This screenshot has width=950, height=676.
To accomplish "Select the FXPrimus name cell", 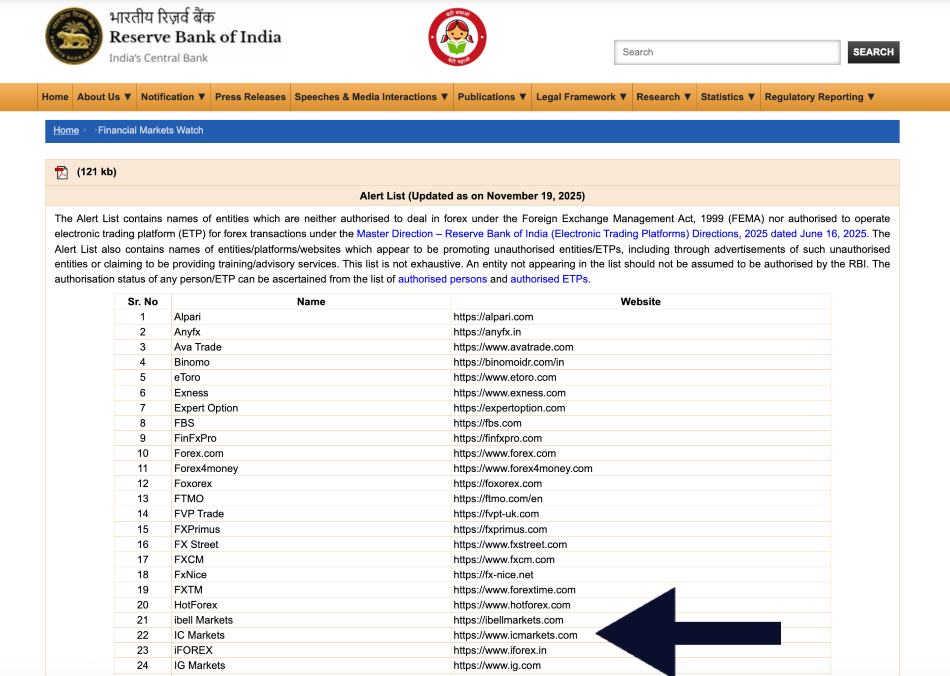I will click(311, 529).
